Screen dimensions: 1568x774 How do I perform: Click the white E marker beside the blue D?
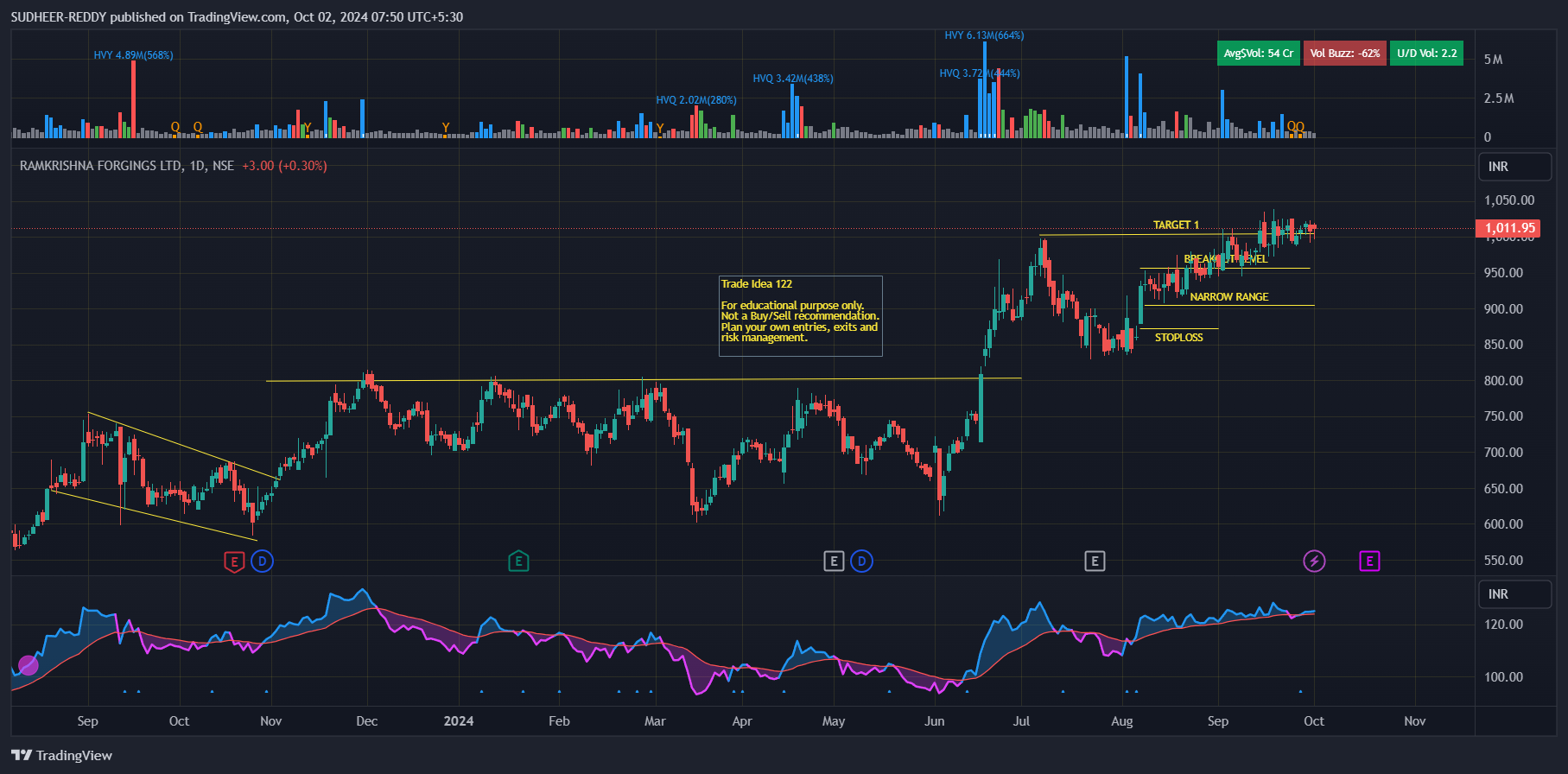coord(834,561)
